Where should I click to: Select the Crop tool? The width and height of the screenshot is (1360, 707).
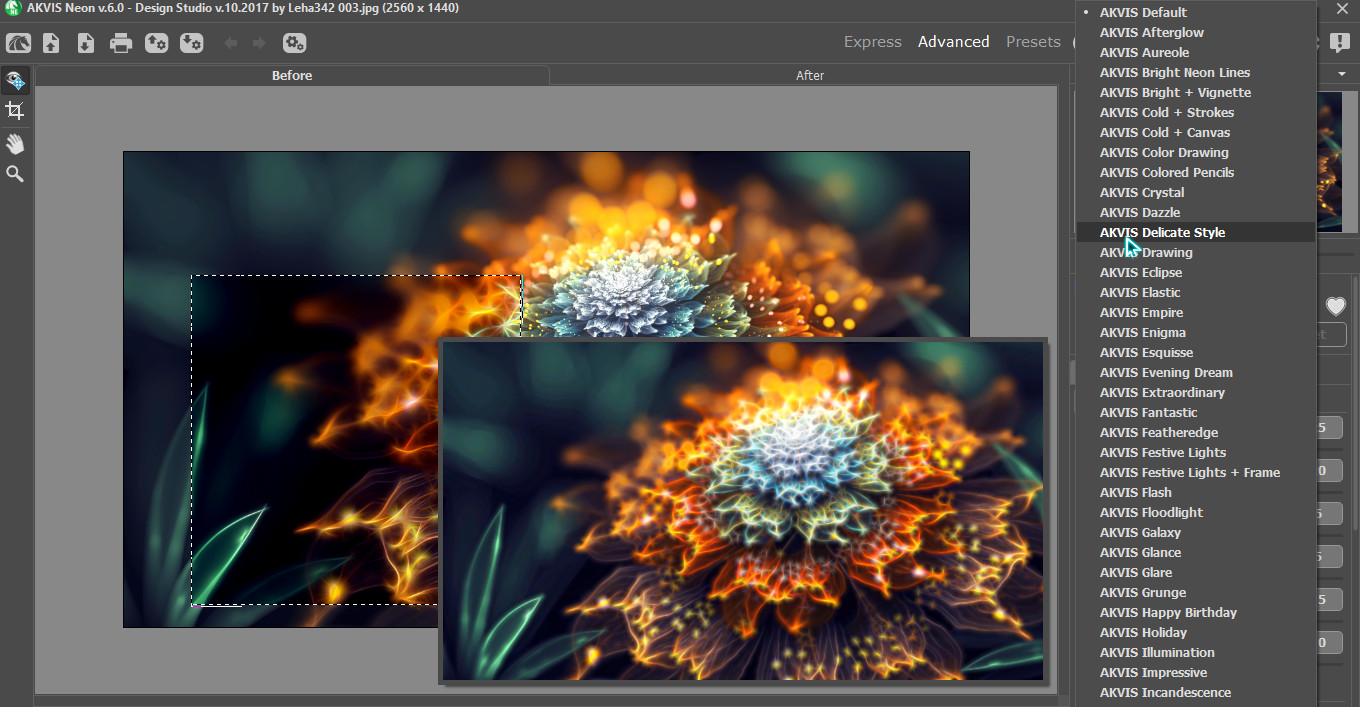(15, 111)
